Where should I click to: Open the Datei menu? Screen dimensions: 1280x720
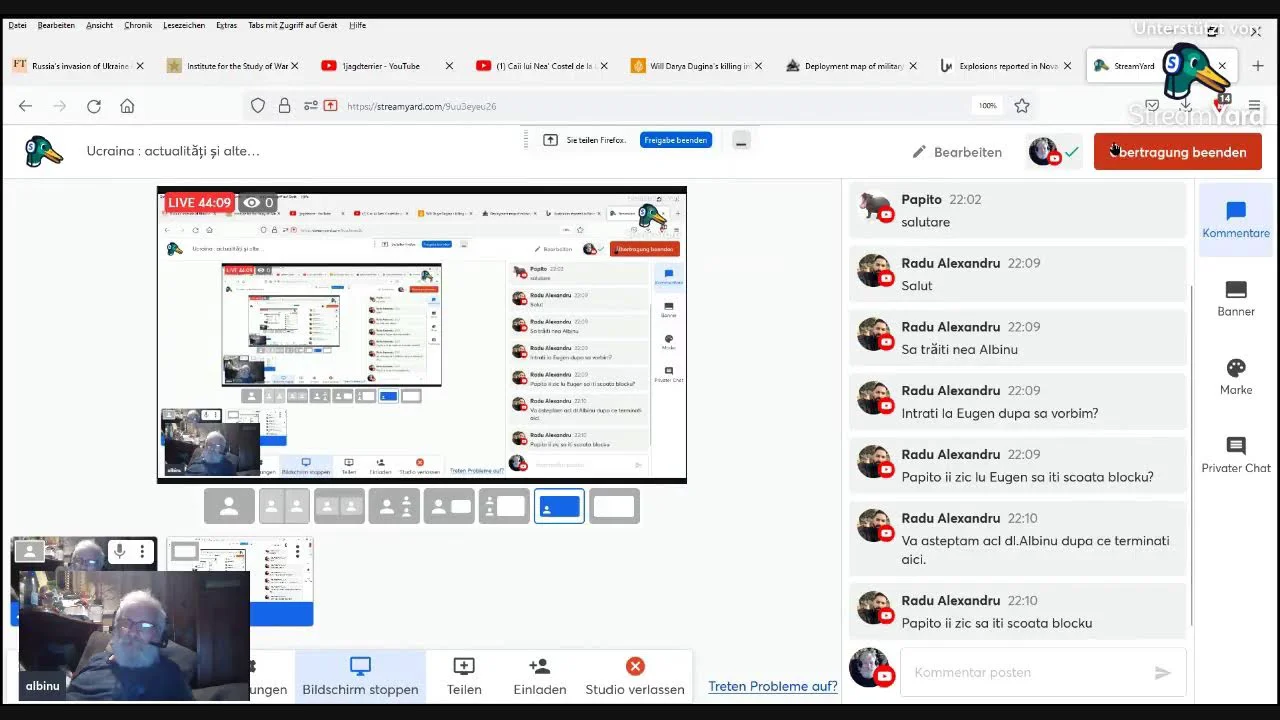(x=17, y=25)
